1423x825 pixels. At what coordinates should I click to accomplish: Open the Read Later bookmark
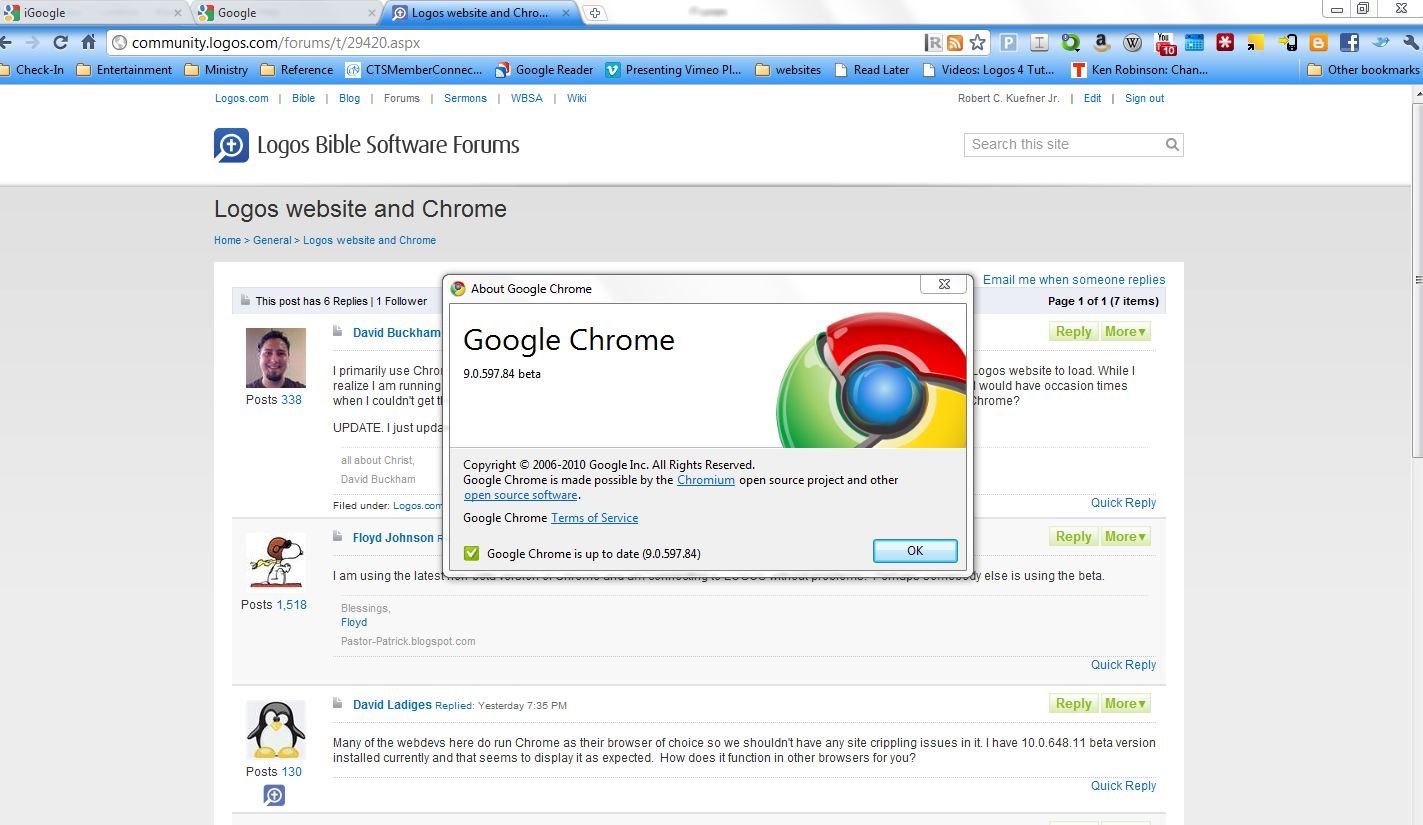coord(871,70)
